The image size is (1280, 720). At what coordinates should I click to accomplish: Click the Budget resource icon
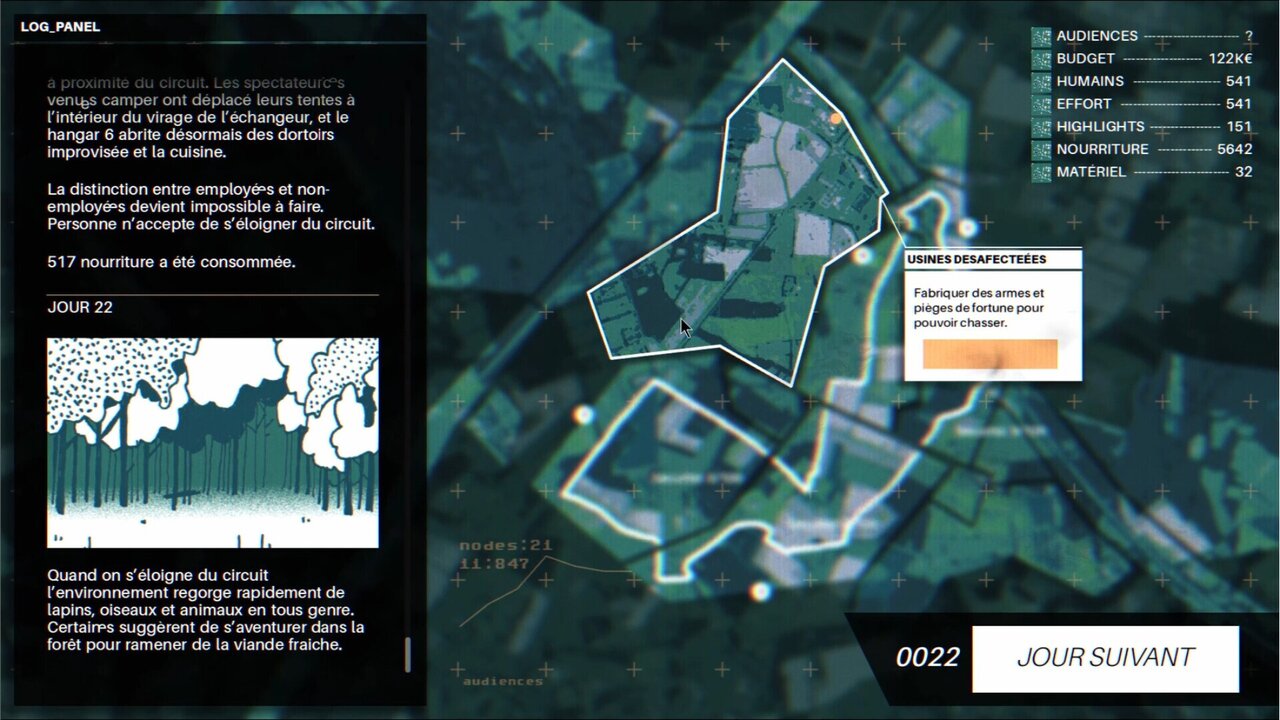pos(1041,59)
